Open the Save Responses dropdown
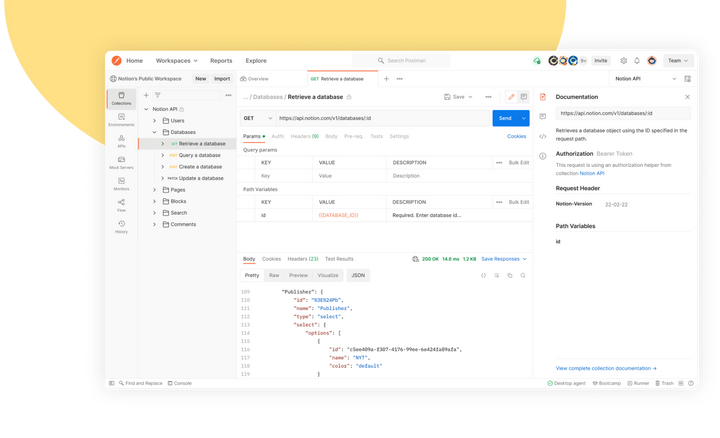 504,259
